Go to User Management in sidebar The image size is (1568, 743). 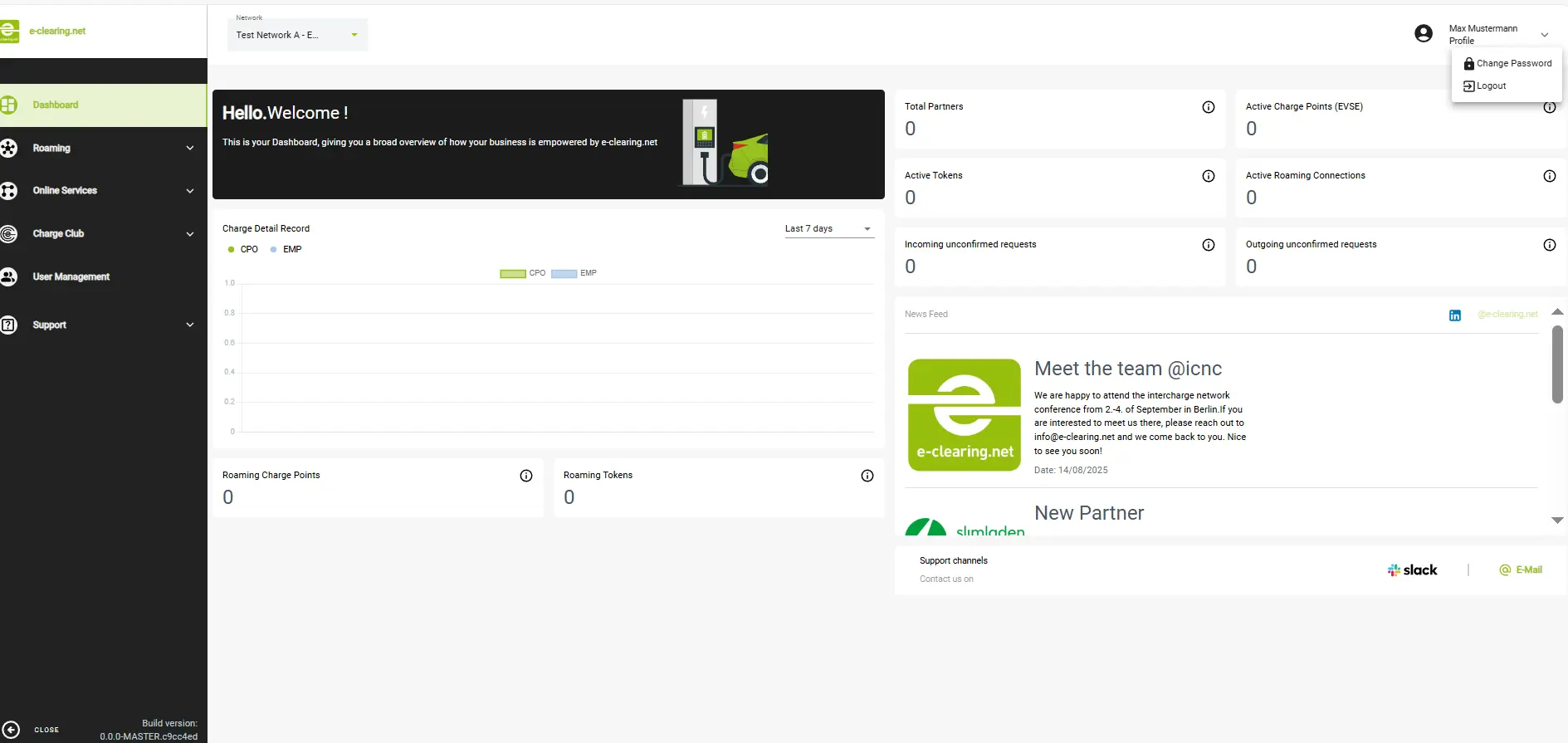(x=71, y=277)
